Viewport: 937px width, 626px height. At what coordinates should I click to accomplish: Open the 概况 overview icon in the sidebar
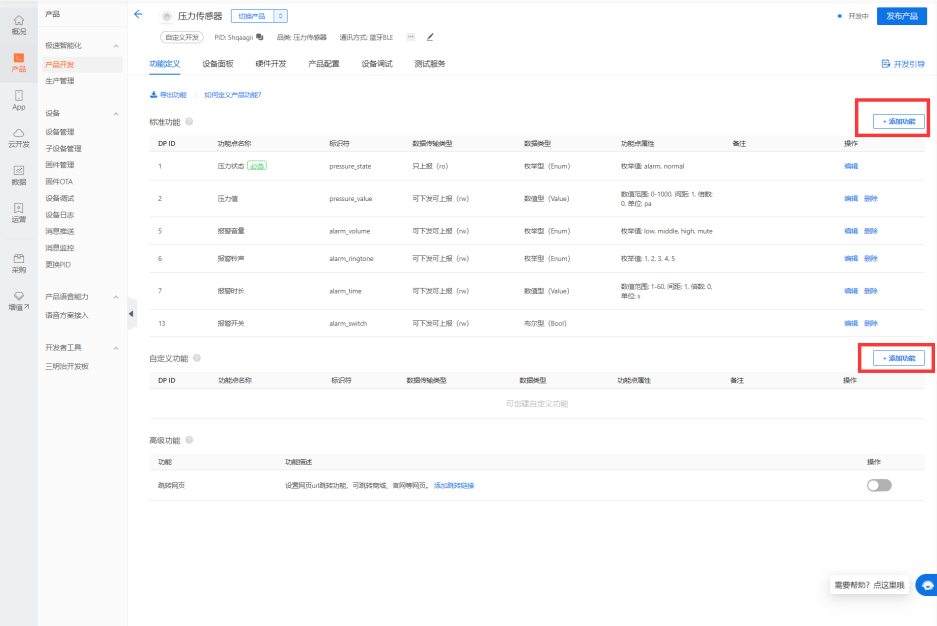[19, 24]
